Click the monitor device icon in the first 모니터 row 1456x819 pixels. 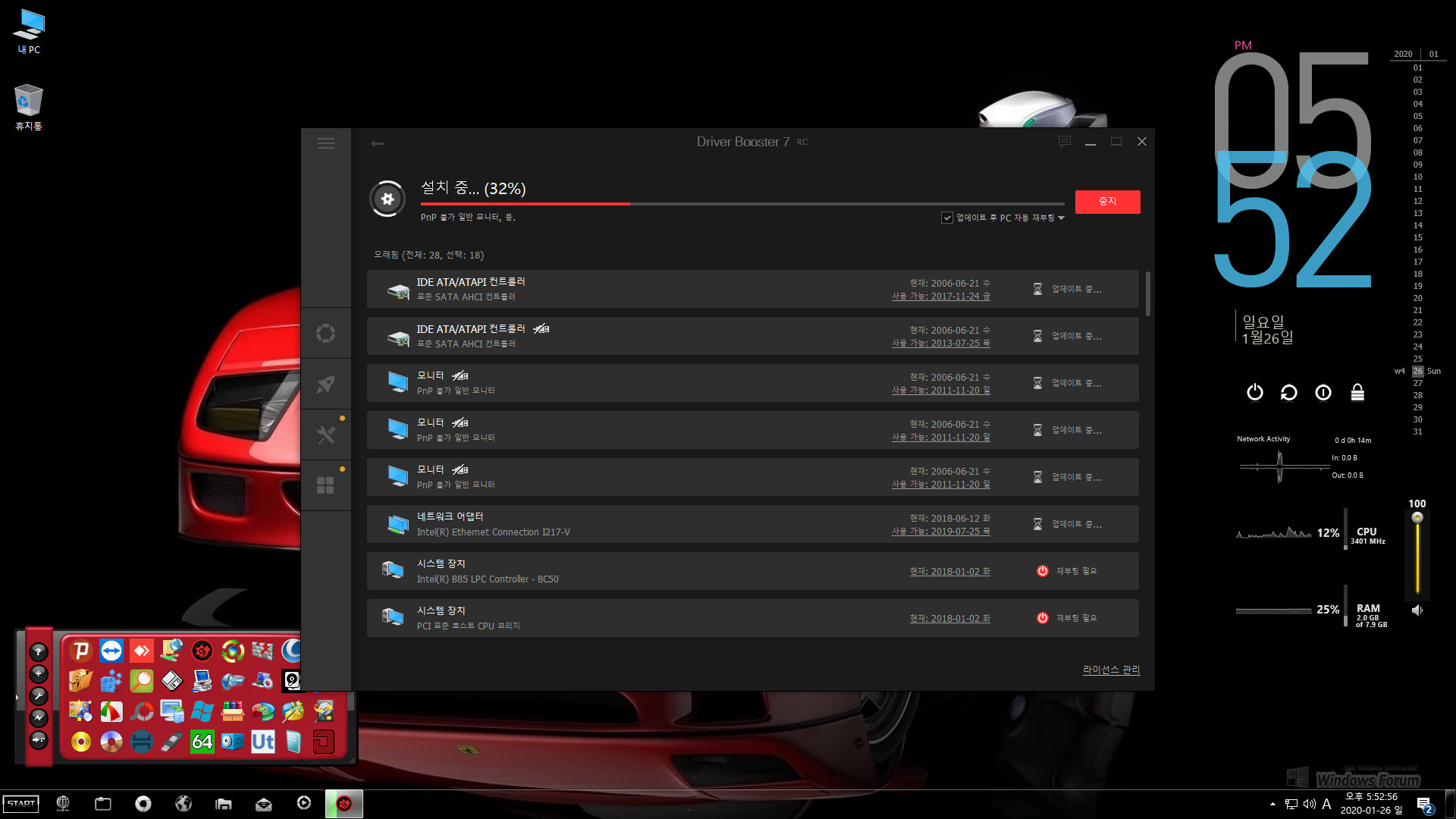(x=398, y=382)
